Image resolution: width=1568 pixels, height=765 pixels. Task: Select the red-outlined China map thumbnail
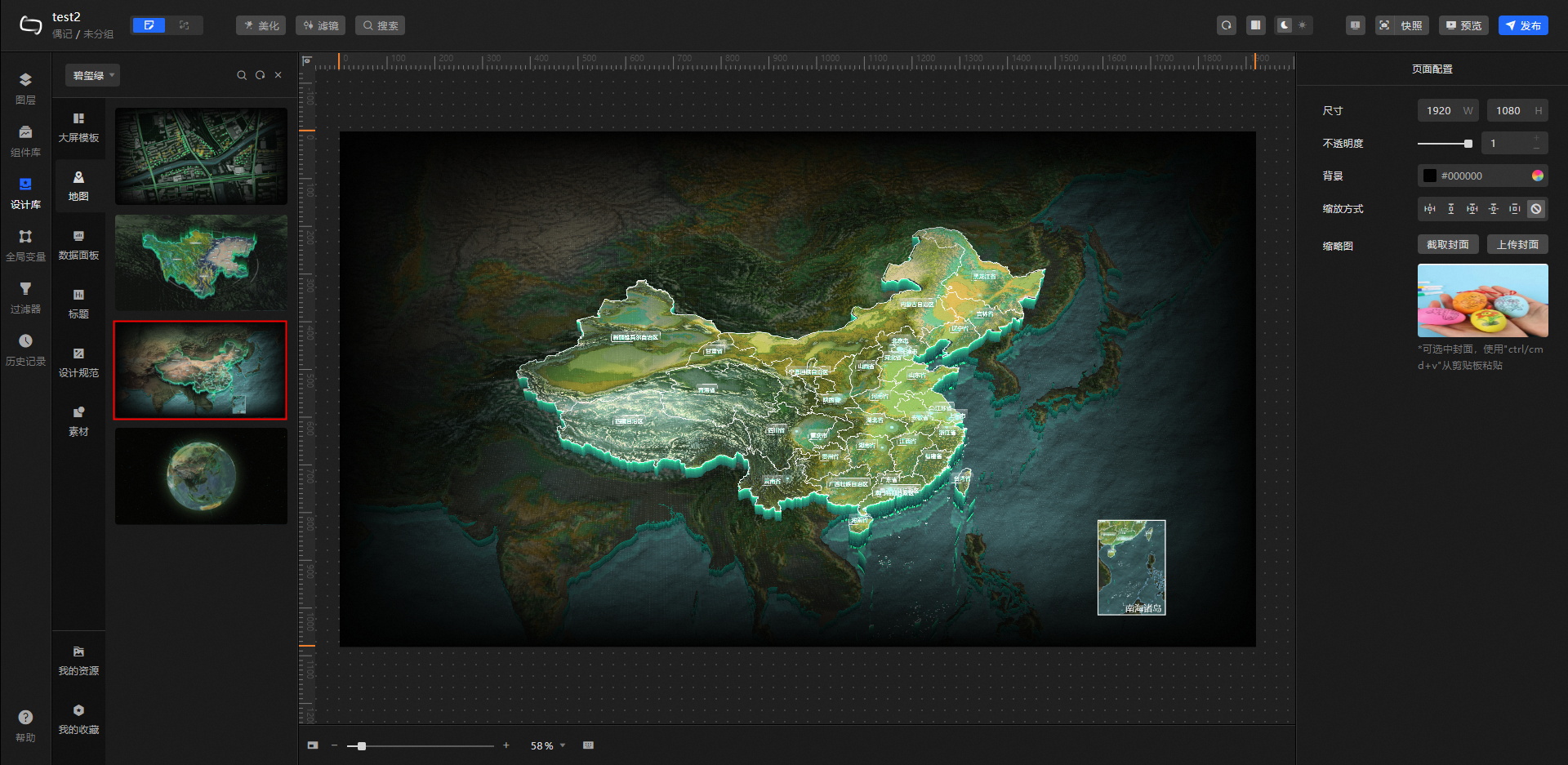(201, 370)
